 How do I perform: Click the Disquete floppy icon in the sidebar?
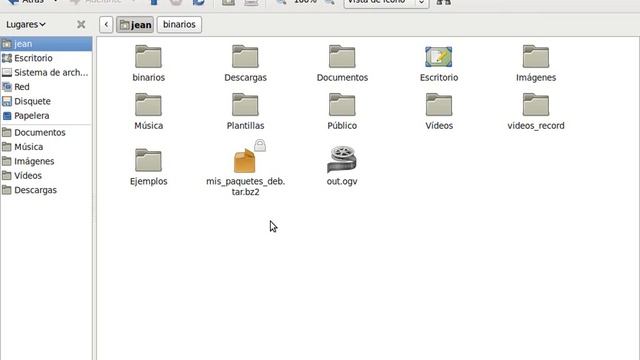click(x=7, y=101)
